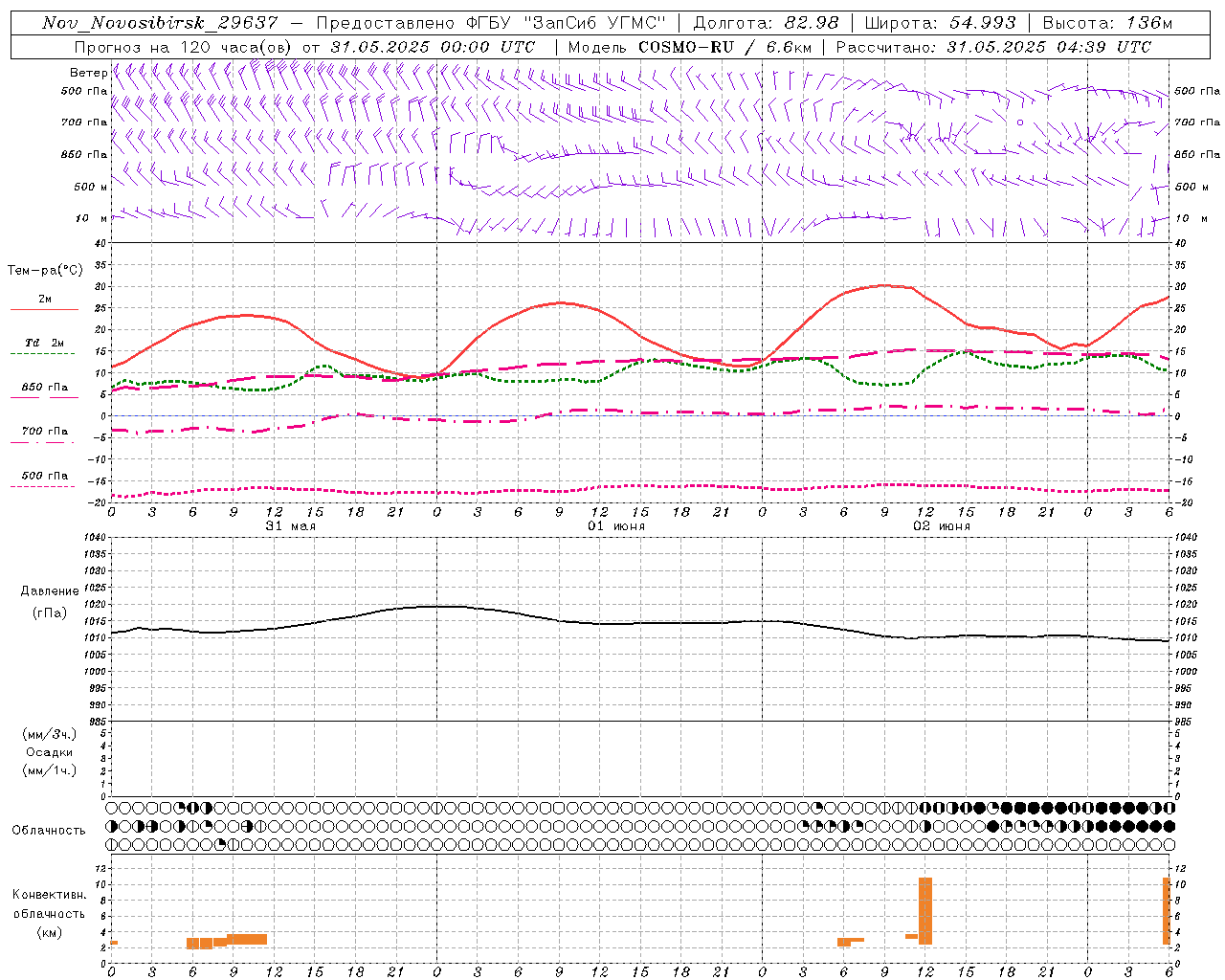This screenshot has width=1225, height=980.
Task: Click the (мм/1ч.) precipitation unit label
Action: (50, 770)
